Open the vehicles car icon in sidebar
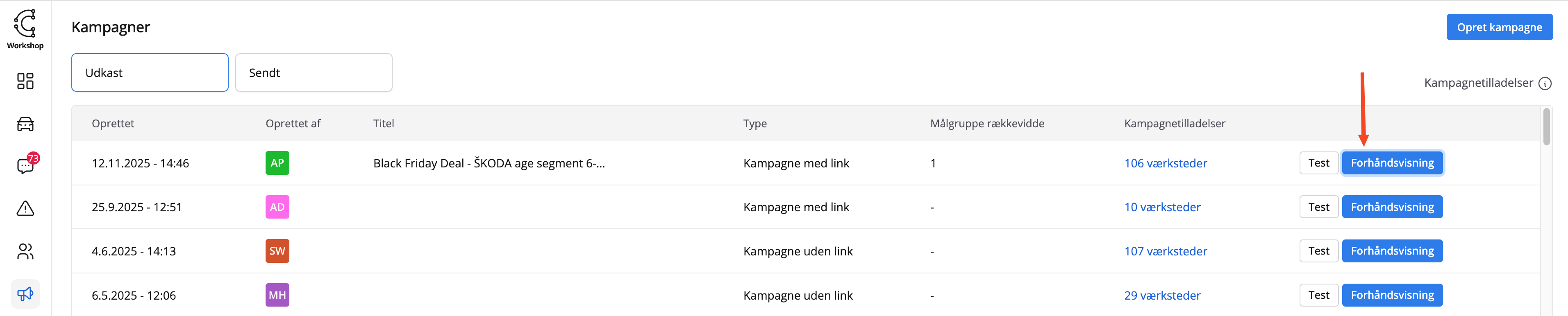The height and width of the screenshot is (316, 1568). pyautogui.click(x=25, y=124)
